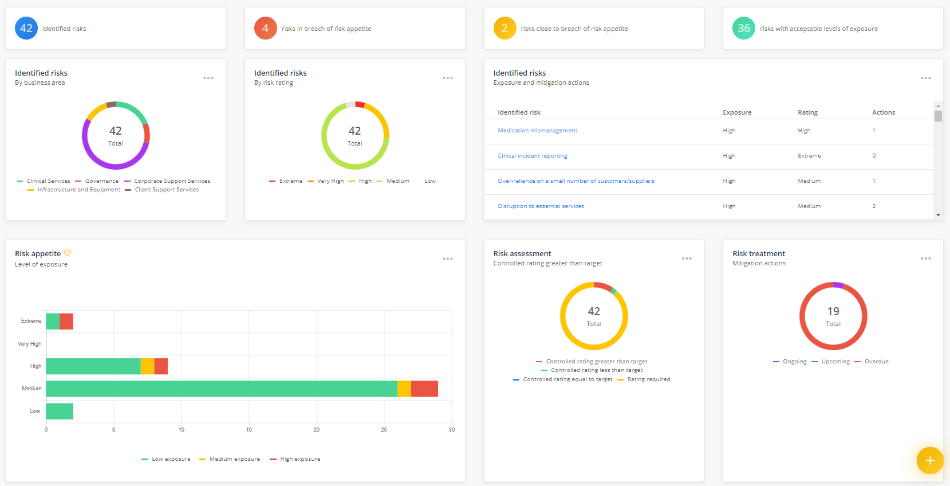Viewport: 950px width, 486px height.
Task: Open the Medication mismanagement risk link
Action: coord(537,130)
